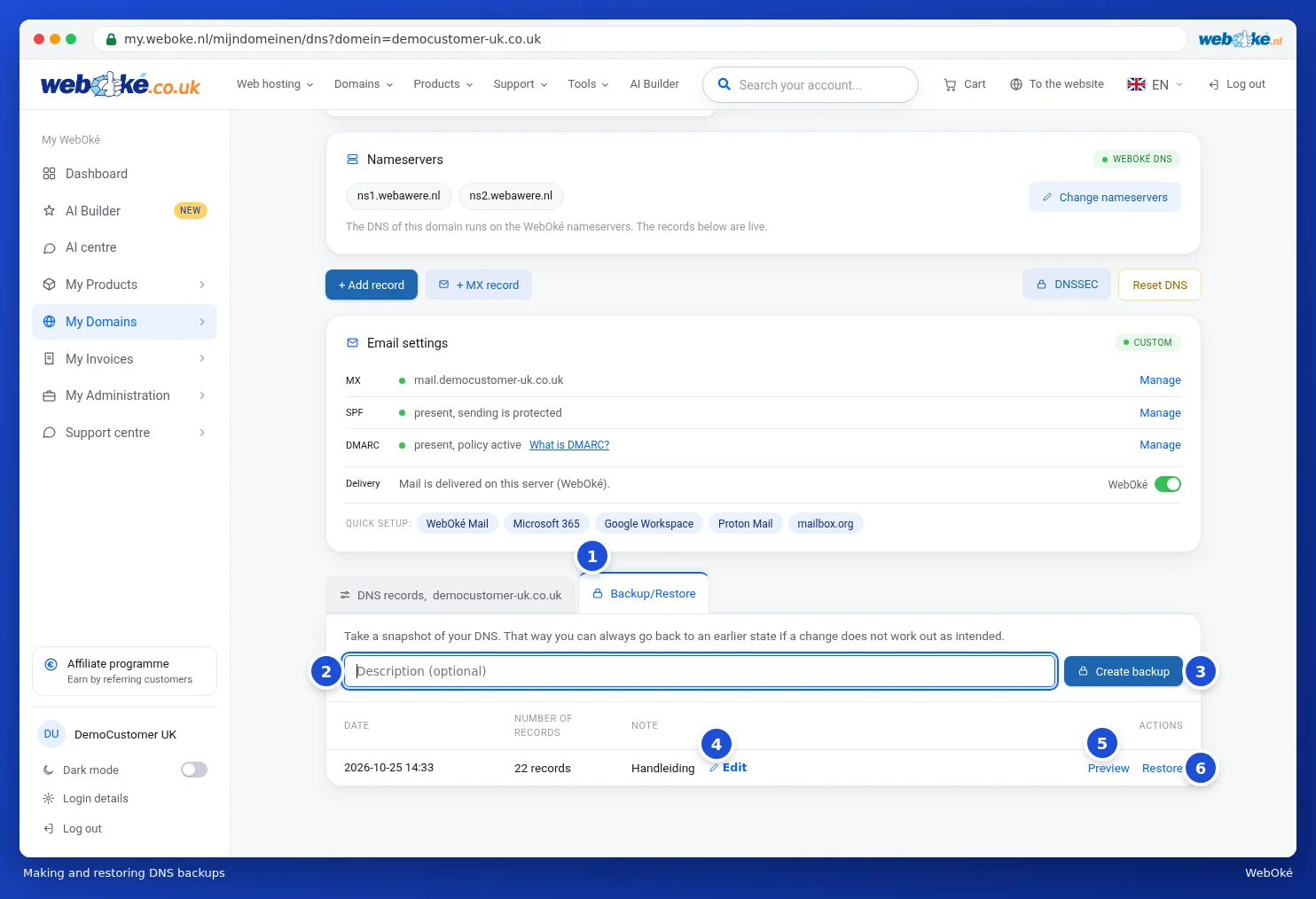Click the AI centre chat icon

pos(50,248)
